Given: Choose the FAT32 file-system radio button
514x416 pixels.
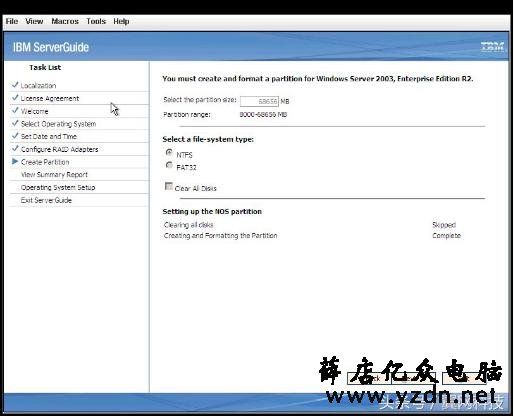Looking at the screenshot, I should point(169,165).
